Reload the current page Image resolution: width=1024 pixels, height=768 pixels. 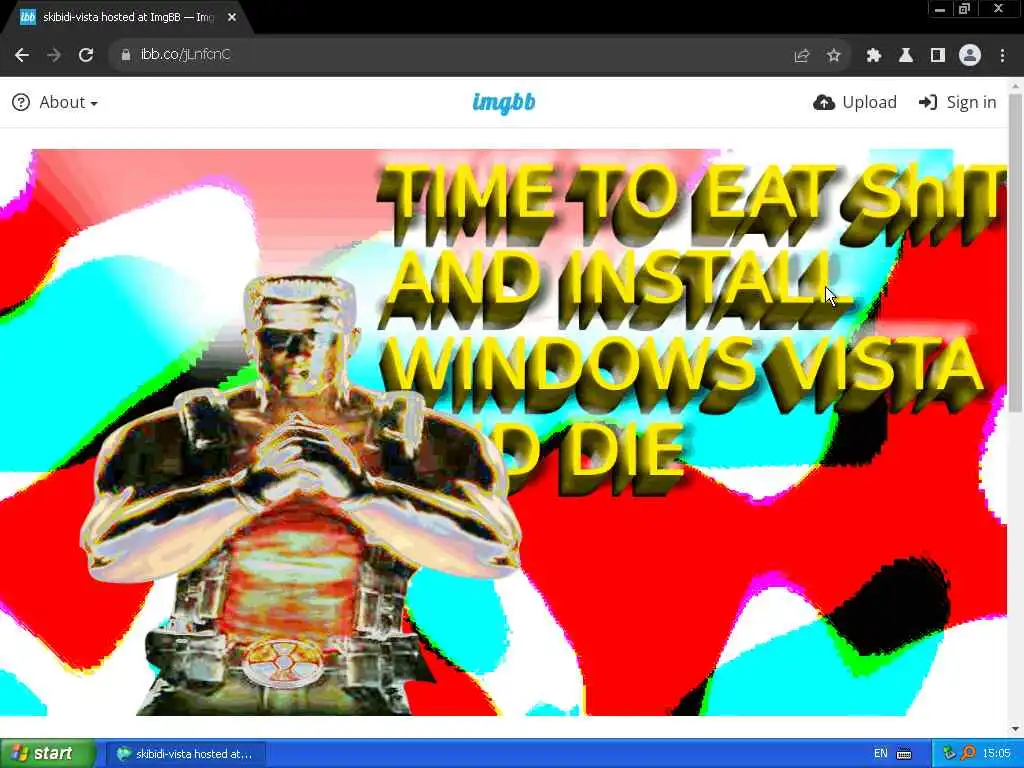click(x=86, y=55)
